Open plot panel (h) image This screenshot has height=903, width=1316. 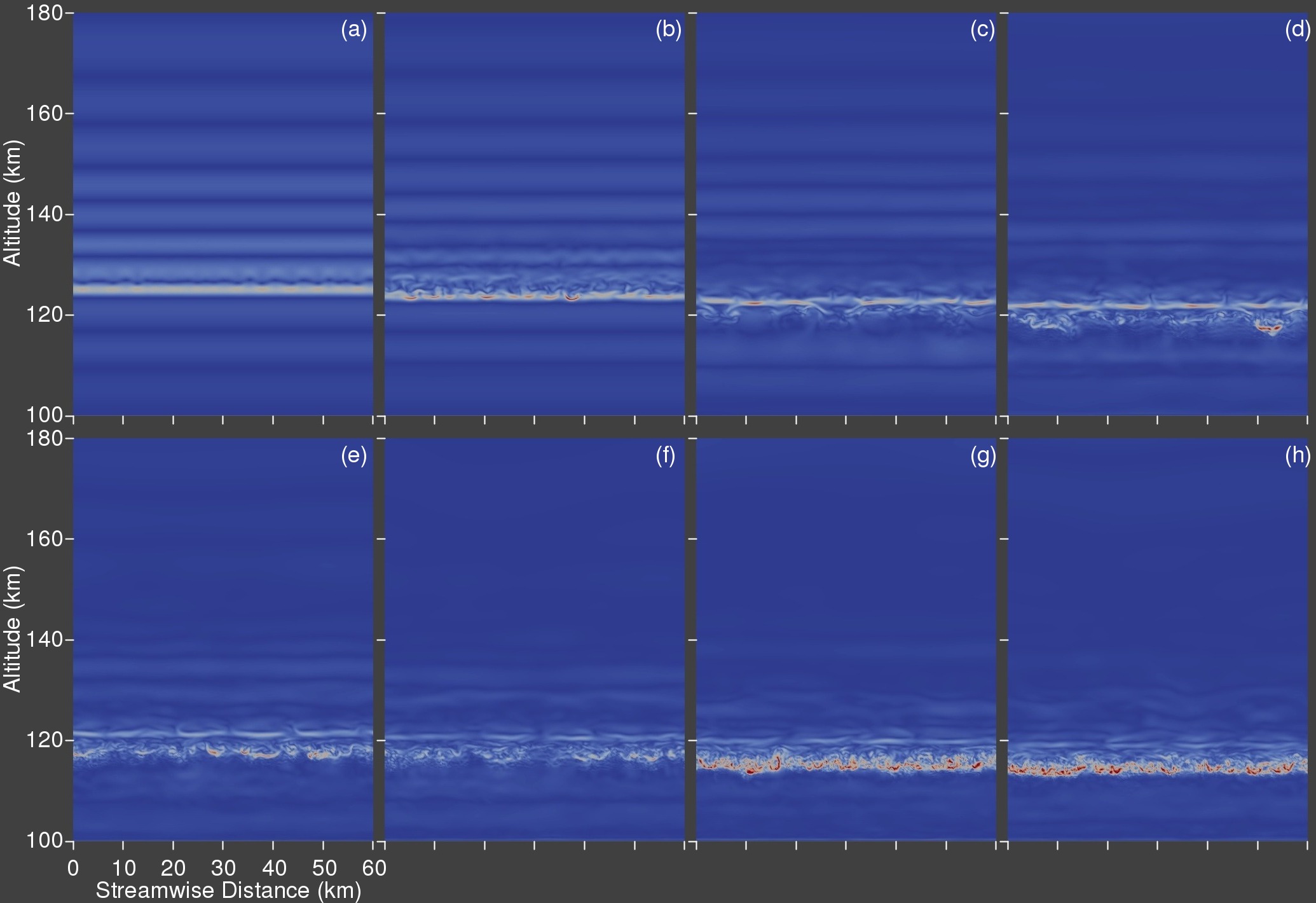pyautogui.click(x=1158, y=639)
